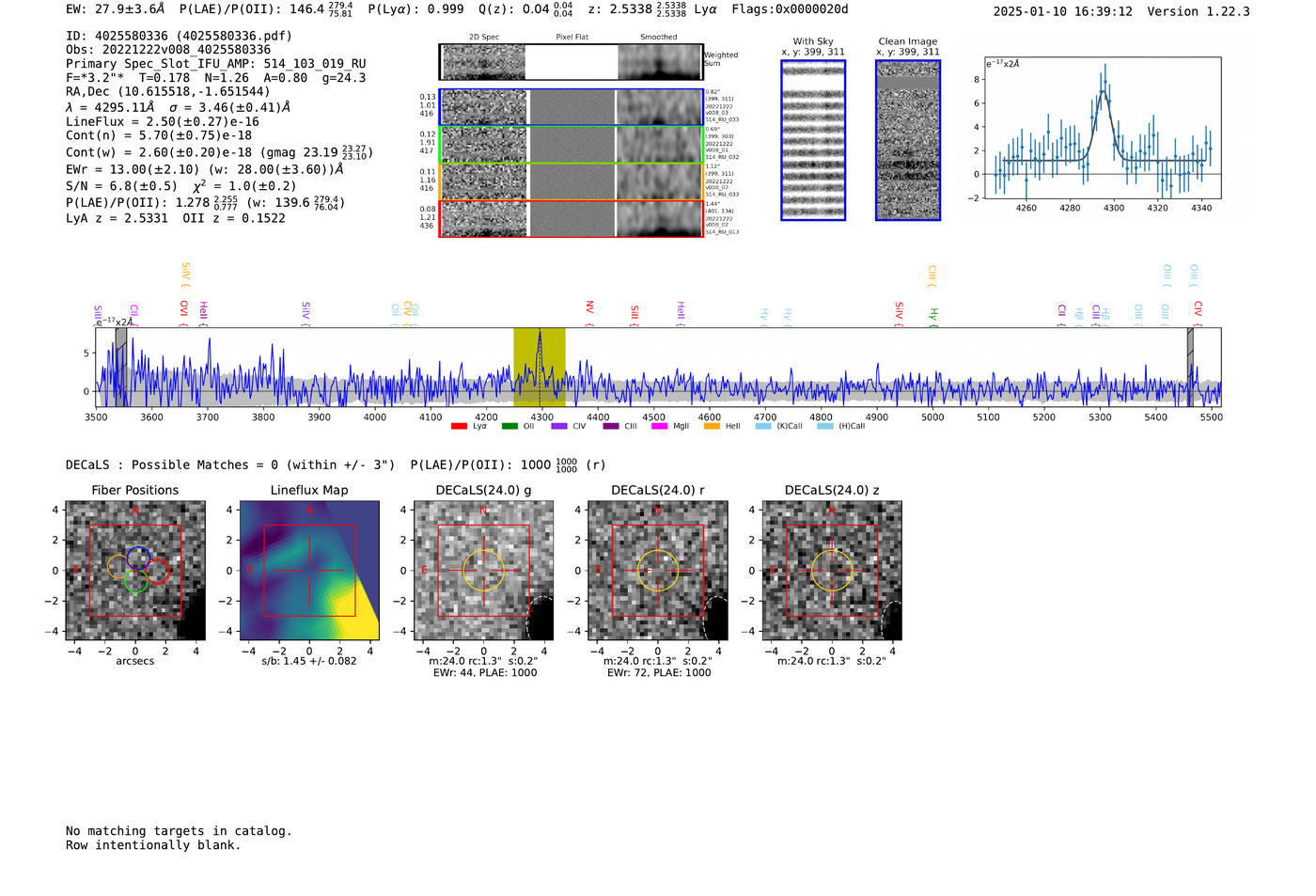Click the green fiber circle in Fiber Positions

[x=134, y=581]
